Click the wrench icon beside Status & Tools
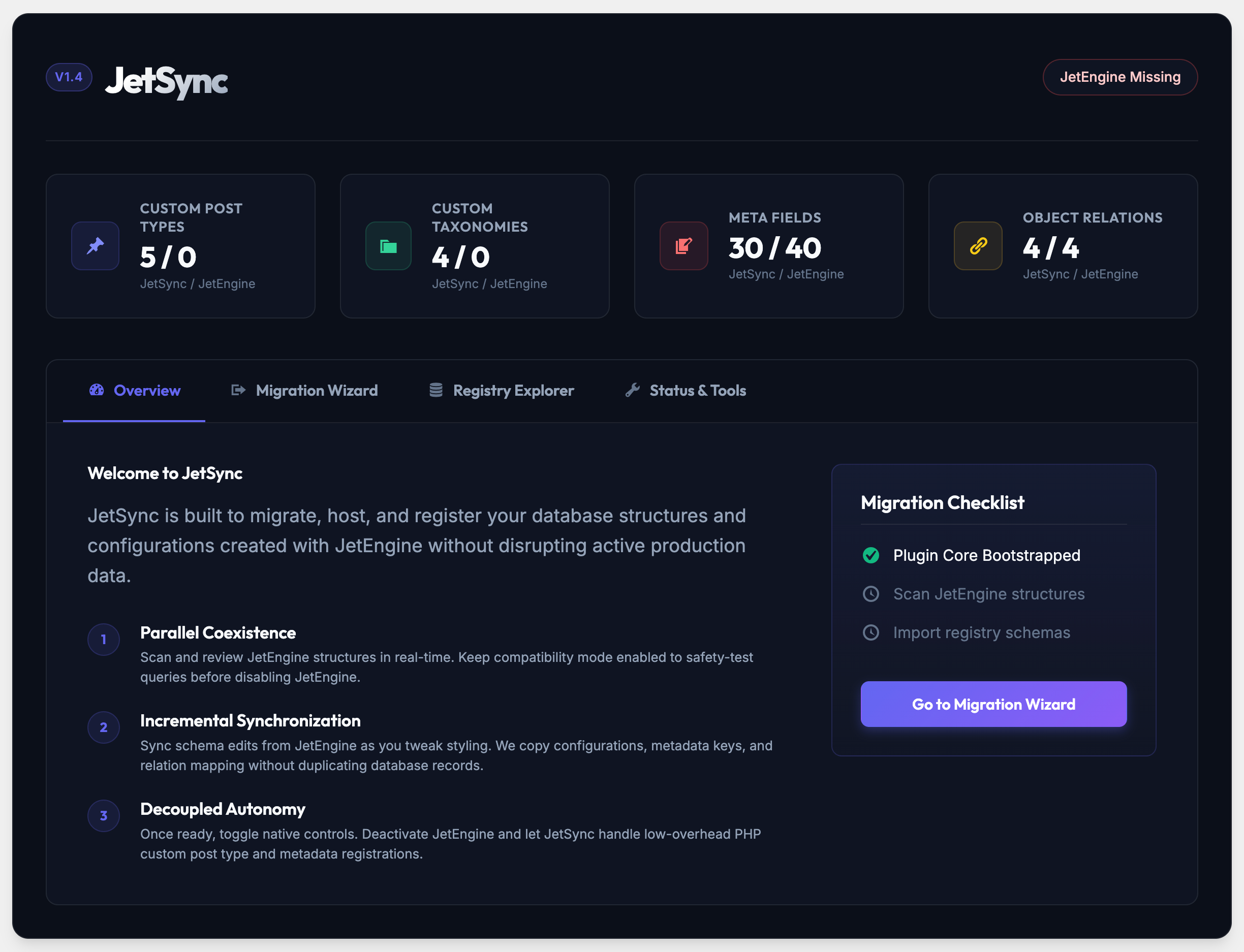 (x=633, y=390)
